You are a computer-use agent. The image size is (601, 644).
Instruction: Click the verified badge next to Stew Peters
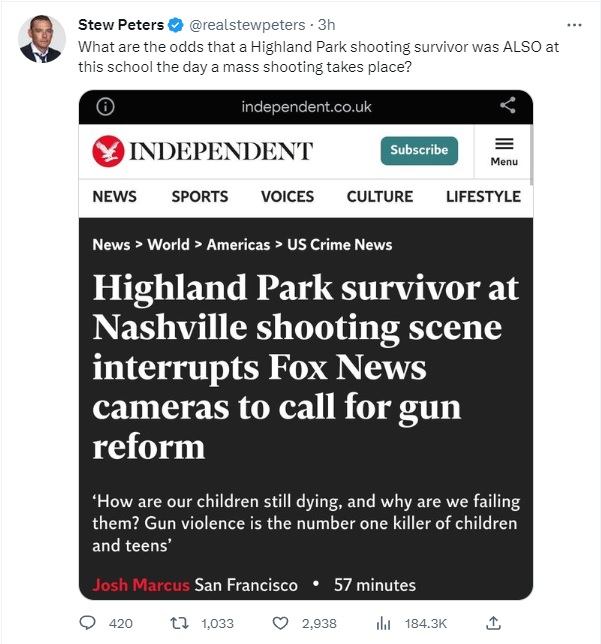[x=176, y=25]
